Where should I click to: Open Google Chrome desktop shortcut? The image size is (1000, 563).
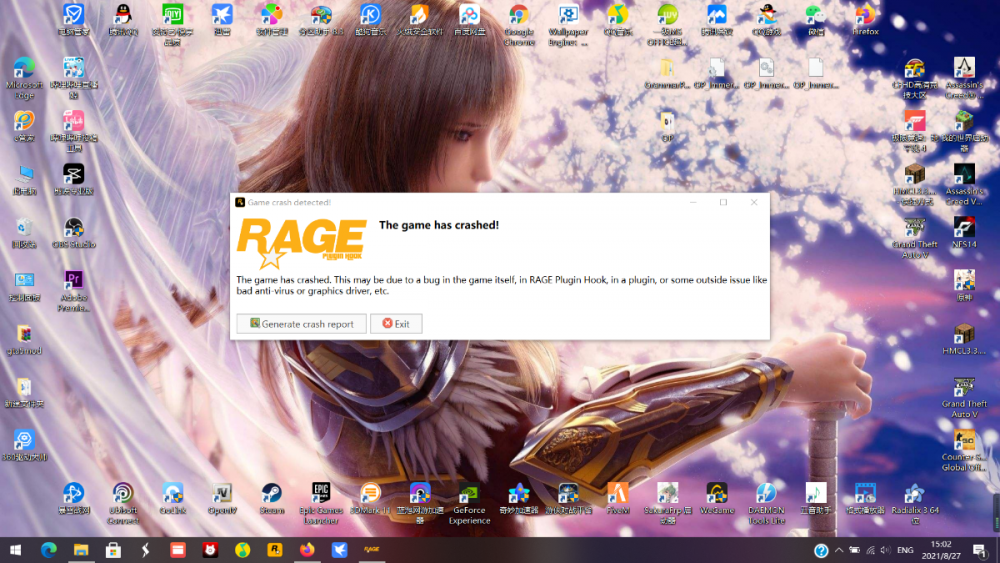[519, 16]
